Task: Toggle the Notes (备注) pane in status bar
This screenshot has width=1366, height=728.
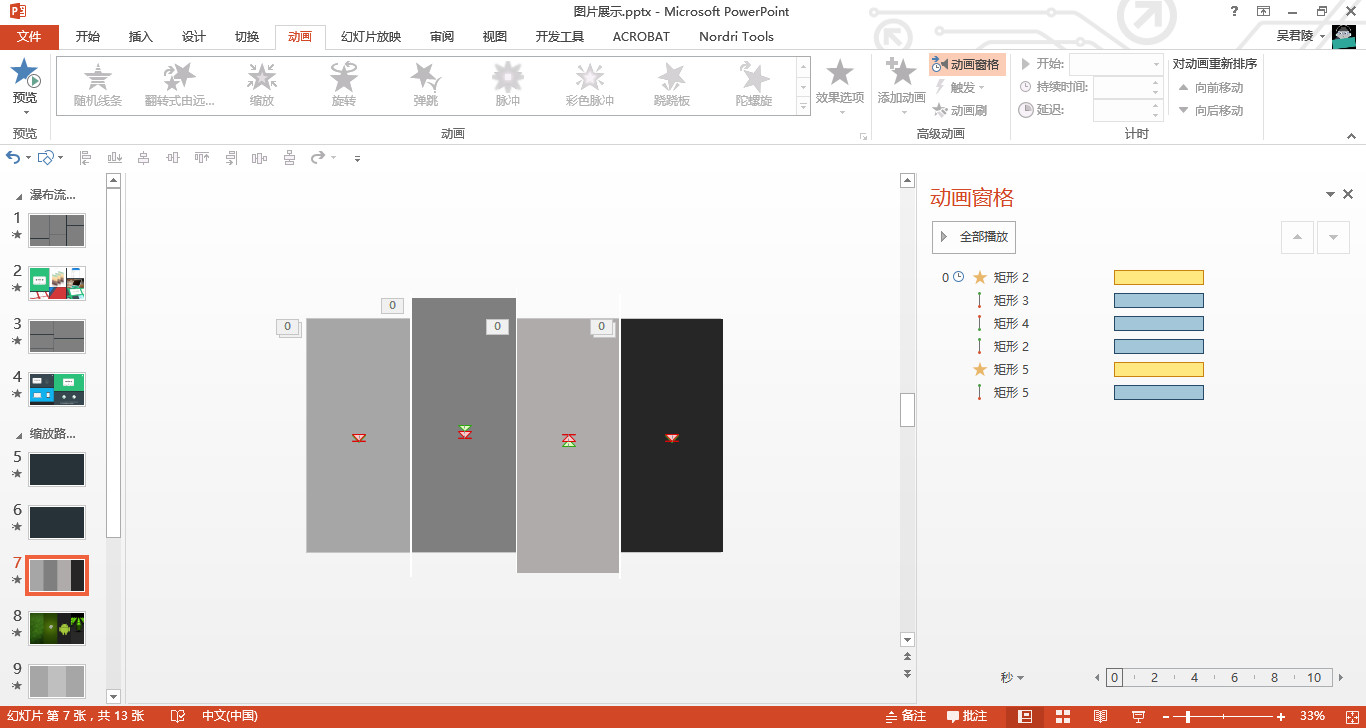Action: [x=905, y=716]
